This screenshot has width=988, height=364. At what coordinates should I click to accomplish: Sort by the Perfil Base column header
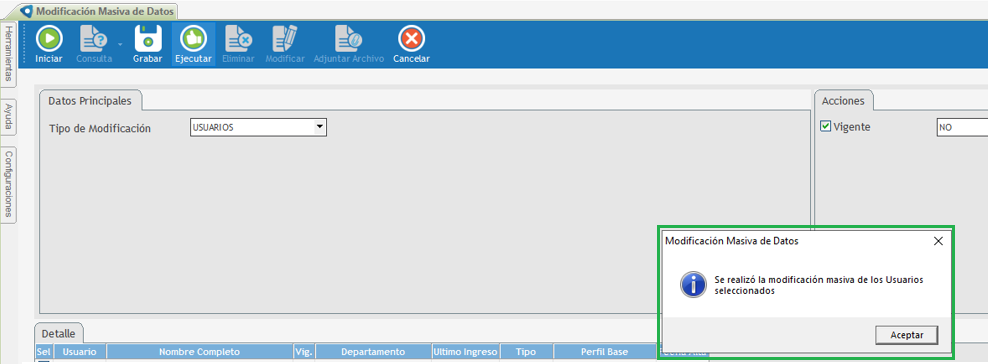pos(606,351)
